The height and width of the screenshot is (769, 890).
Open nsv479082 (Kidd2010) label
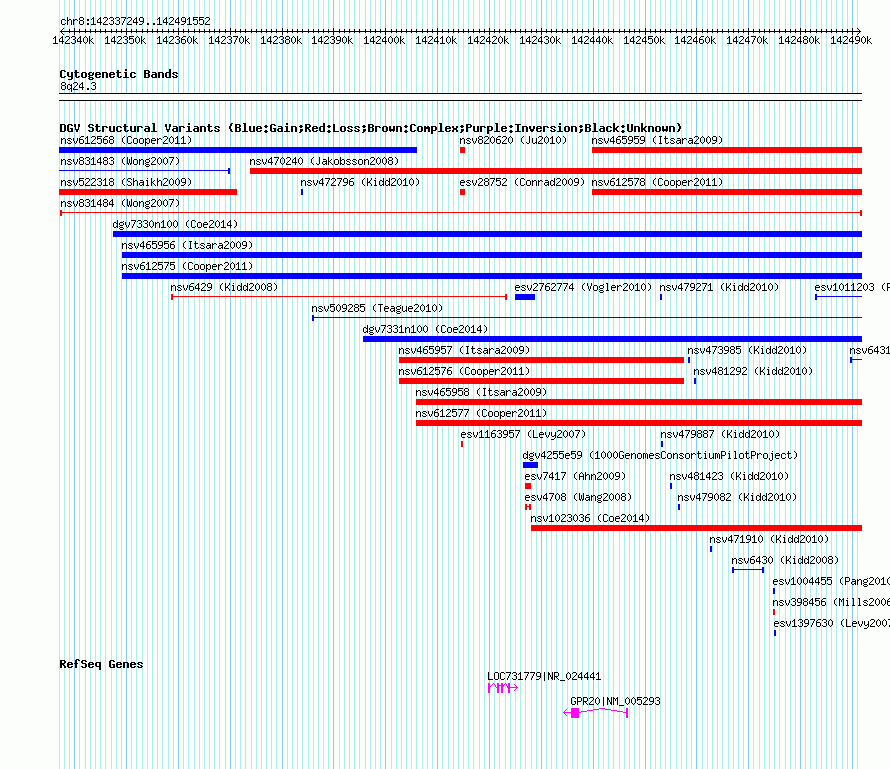coord(737,497)
